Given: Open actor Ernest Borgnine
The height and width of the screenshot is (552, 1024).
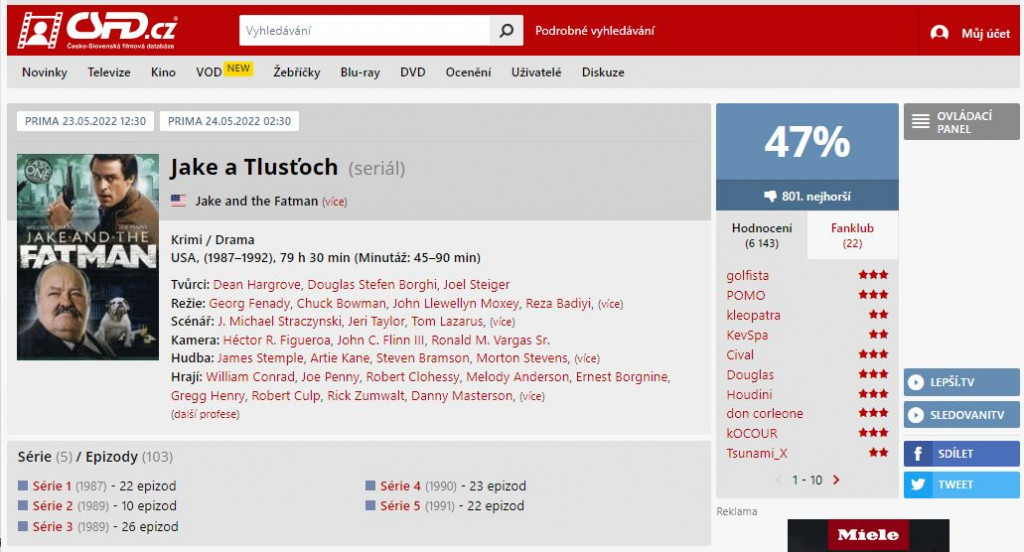Looking at the screenshot, I should point(622,377).
